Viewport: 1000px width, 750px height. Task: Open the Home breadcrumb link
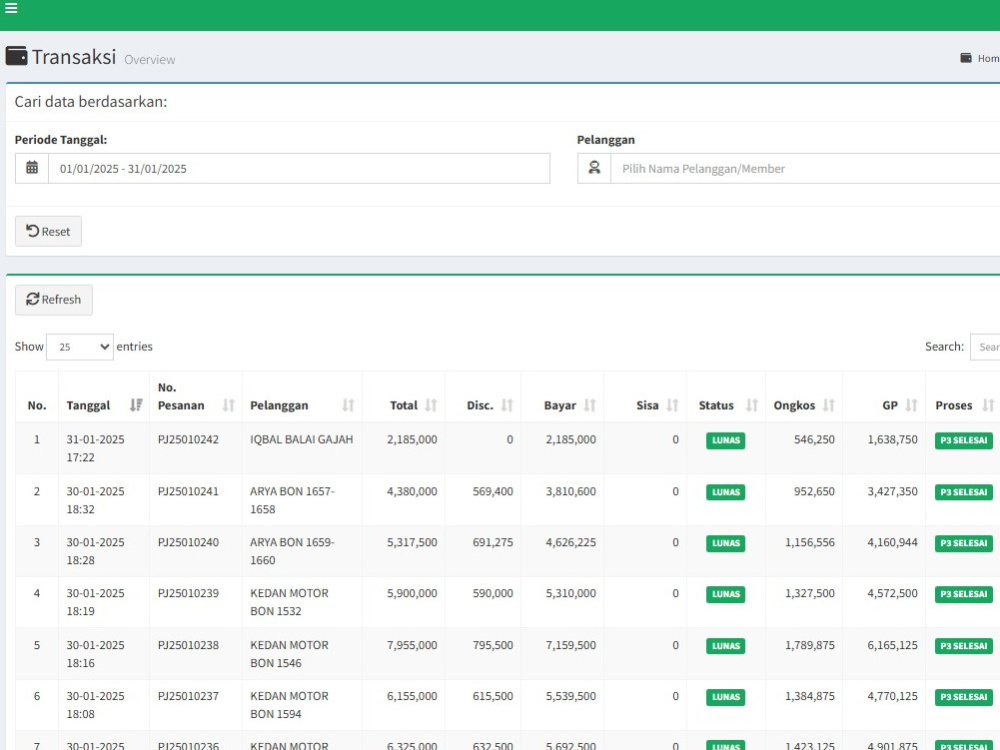(988, 58)
